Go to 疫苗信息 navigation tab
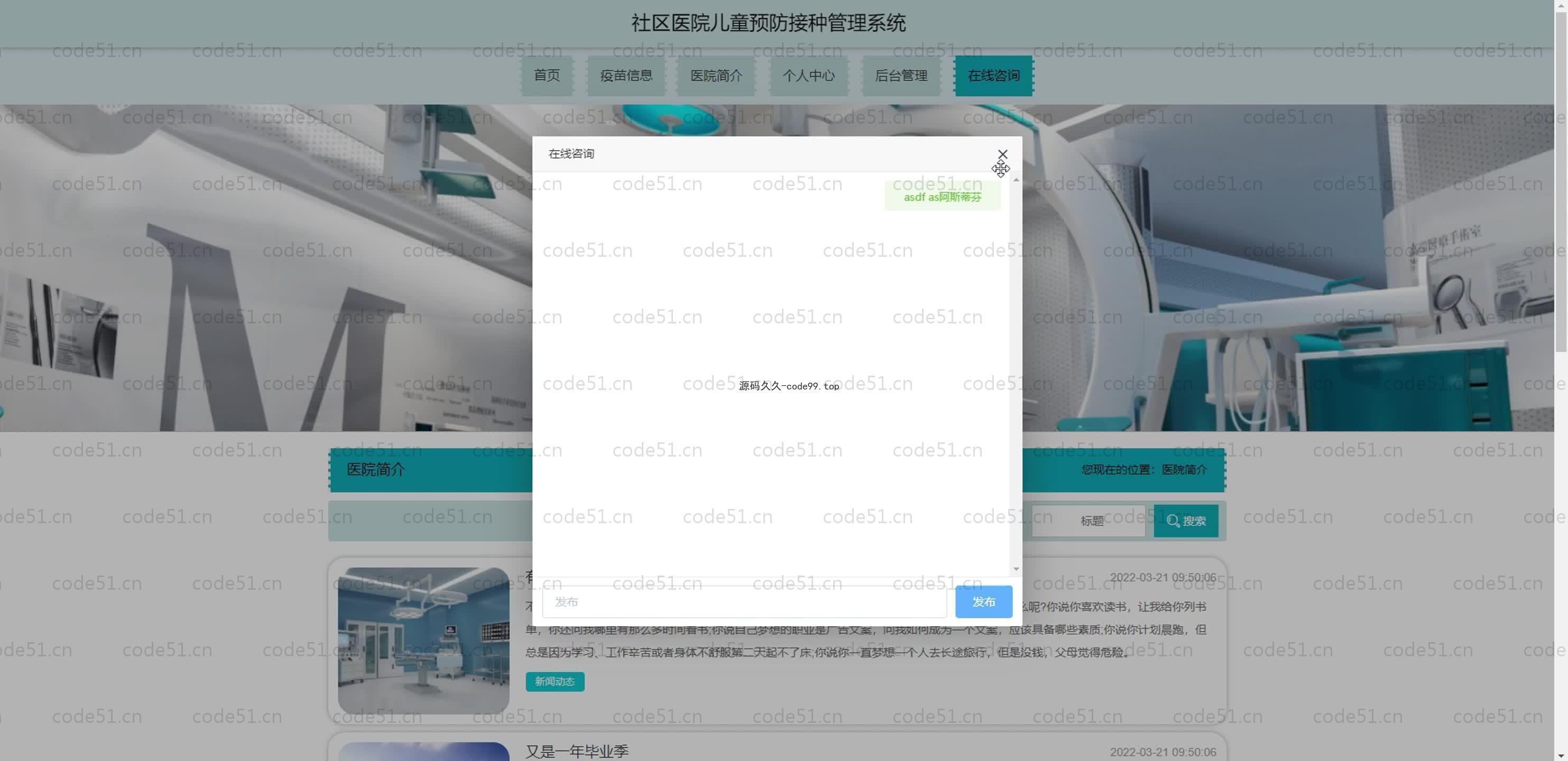 [x=626, y=76]
